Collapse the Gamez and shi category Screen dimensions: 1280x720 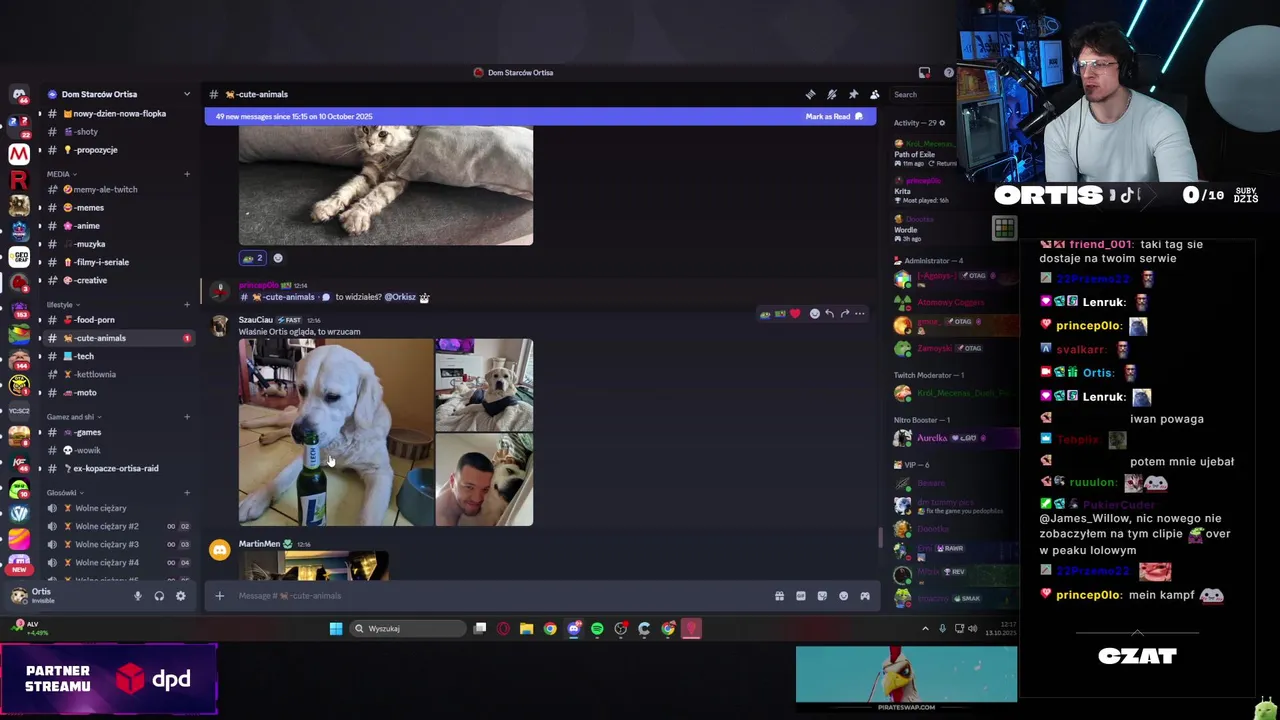click(x=73, y=417)
